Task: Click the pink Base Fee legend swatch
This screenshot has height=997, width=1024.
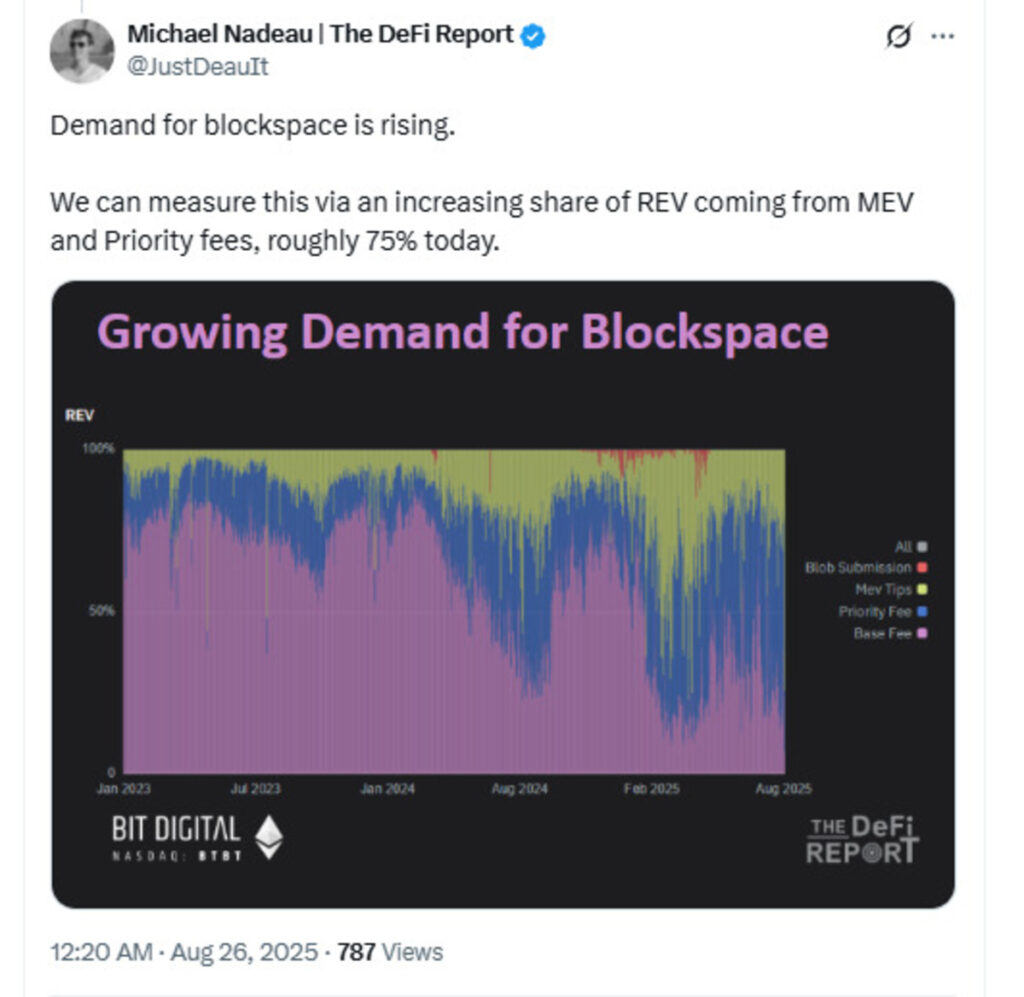Action: [921, 634]
